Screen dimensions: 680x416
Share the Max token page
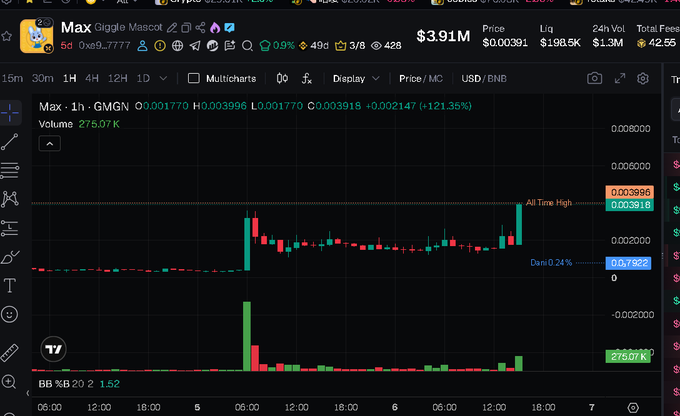click(x=200, y=28)
